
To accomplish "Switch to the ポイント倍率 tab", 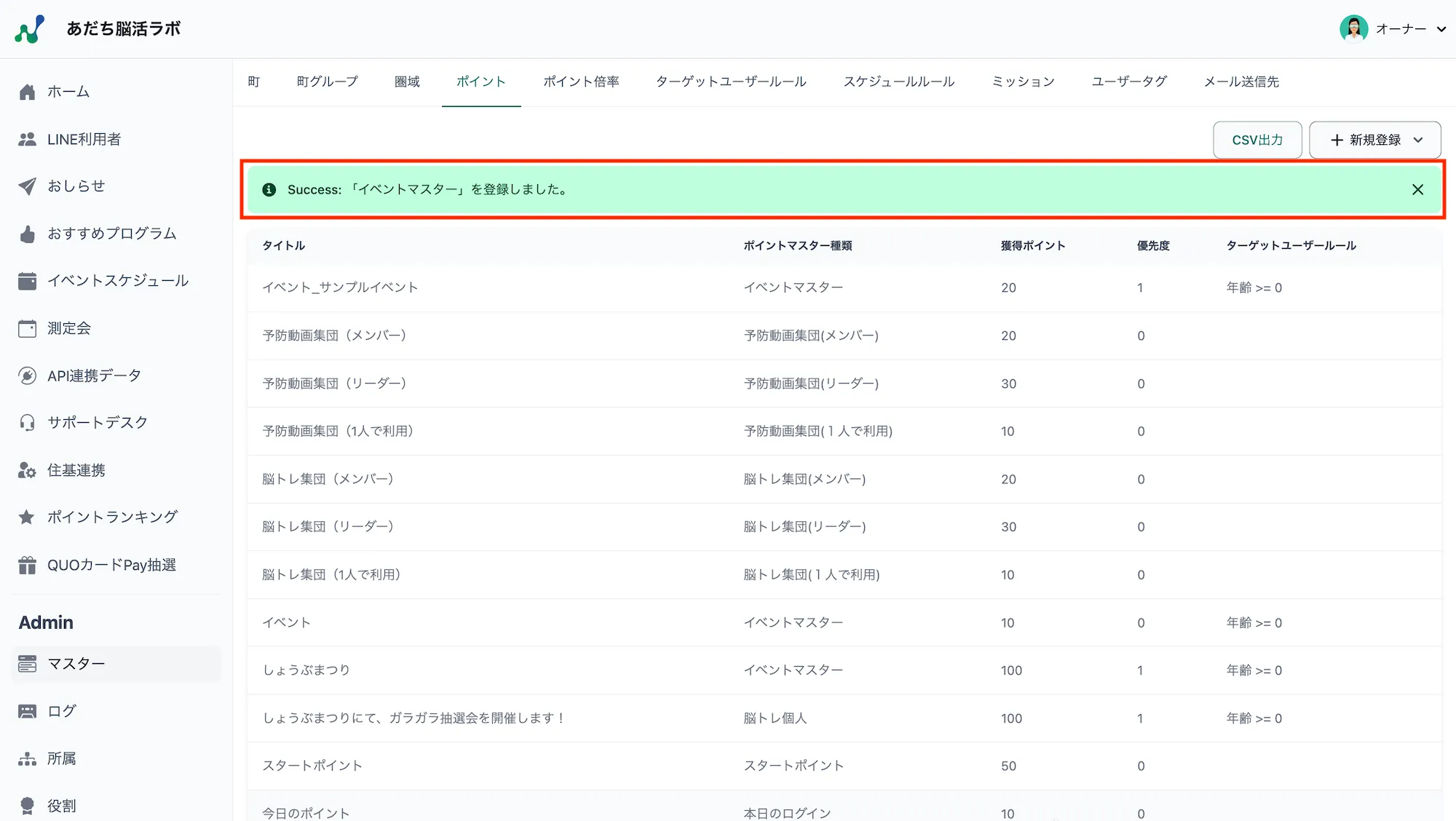I will coord(580,82).
